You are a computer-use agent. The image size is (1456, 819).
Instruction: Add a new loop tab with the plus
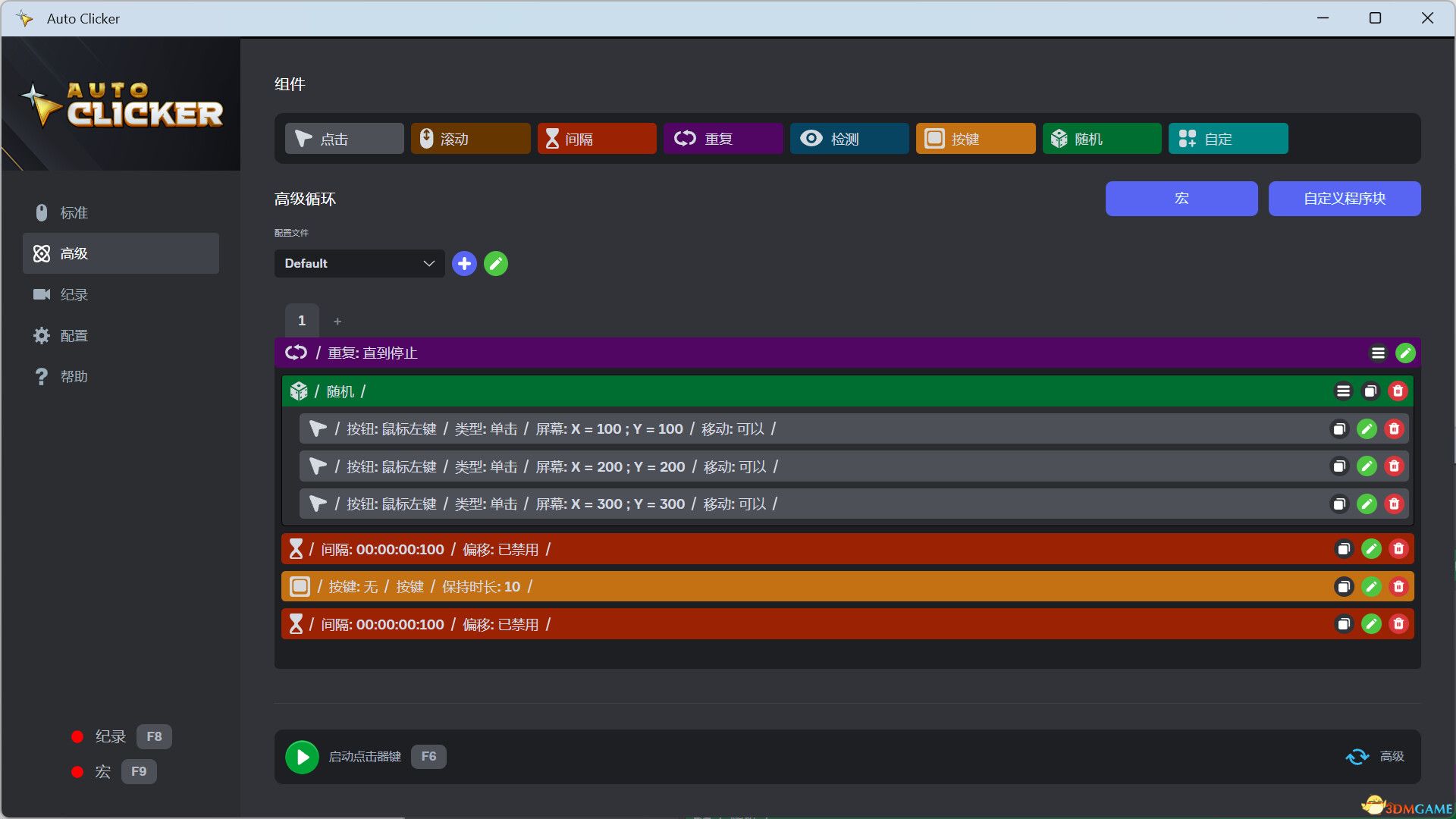click(337, 322)
